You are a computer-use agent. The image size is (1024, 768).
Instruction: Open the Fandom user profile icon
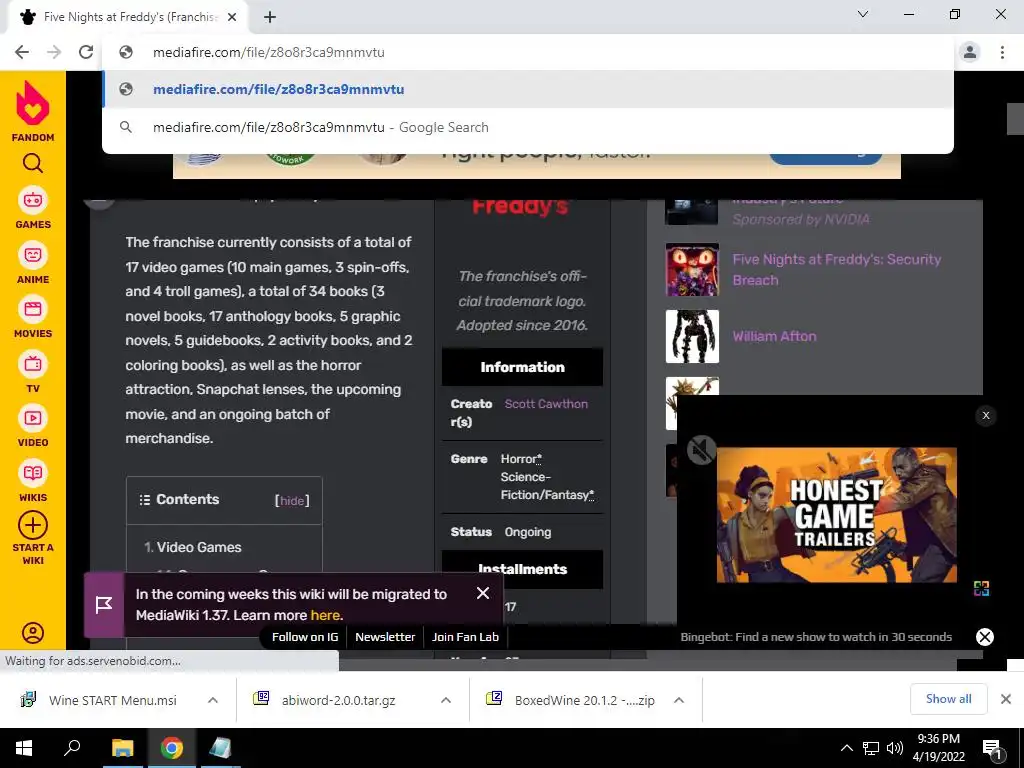33,632
